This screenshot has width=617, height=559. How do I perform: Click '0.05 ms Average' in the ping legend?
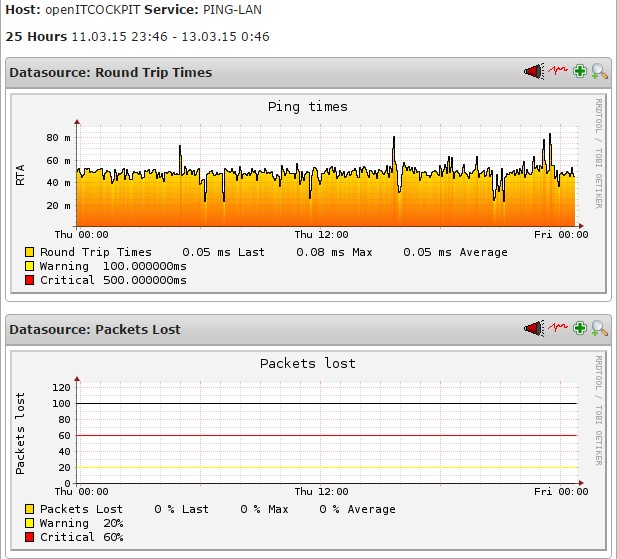pyautogui.click(x=455, y=252)
